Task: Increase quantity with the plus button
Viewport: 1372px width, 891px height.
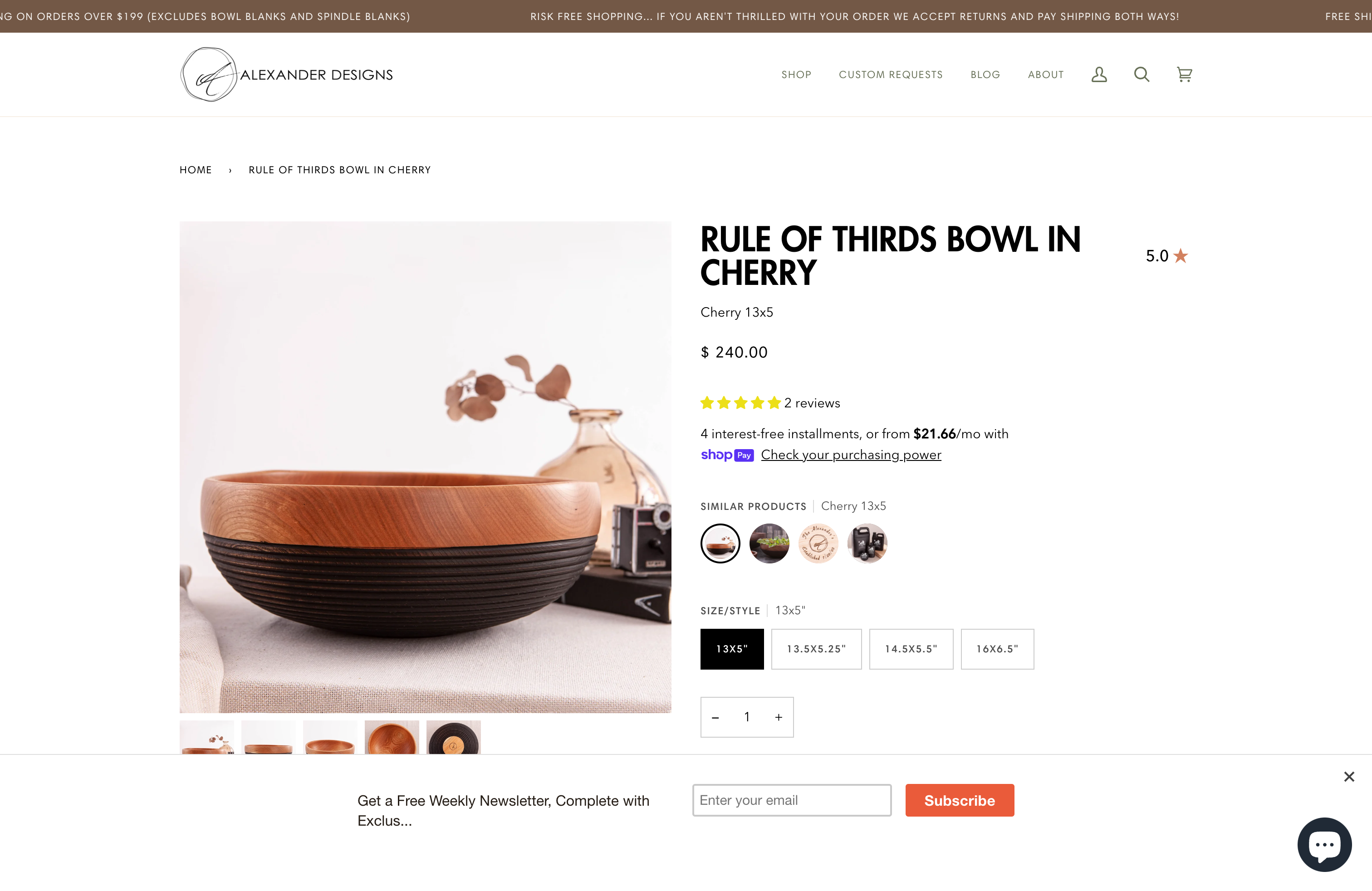Action: click(779, 718)
